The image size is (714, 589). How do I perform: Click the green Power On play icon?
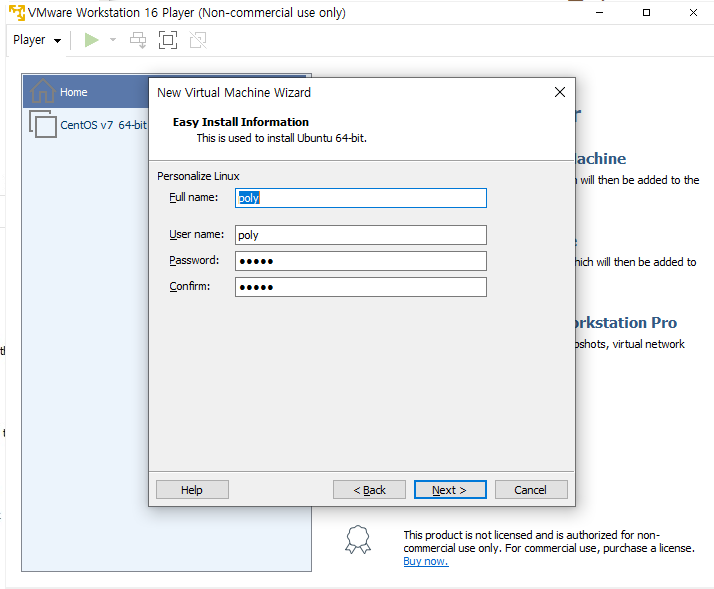pos(92,40)
